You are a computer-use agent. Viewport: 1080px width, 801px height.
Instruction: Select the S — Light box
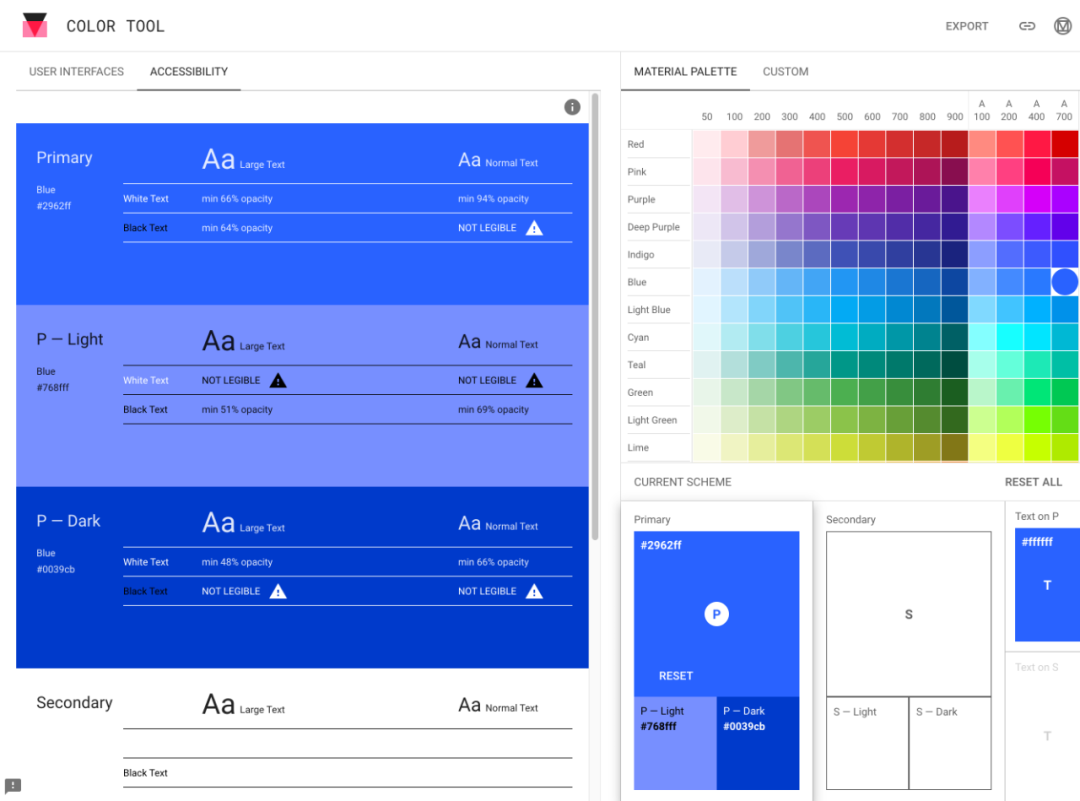tap(867, 743)
